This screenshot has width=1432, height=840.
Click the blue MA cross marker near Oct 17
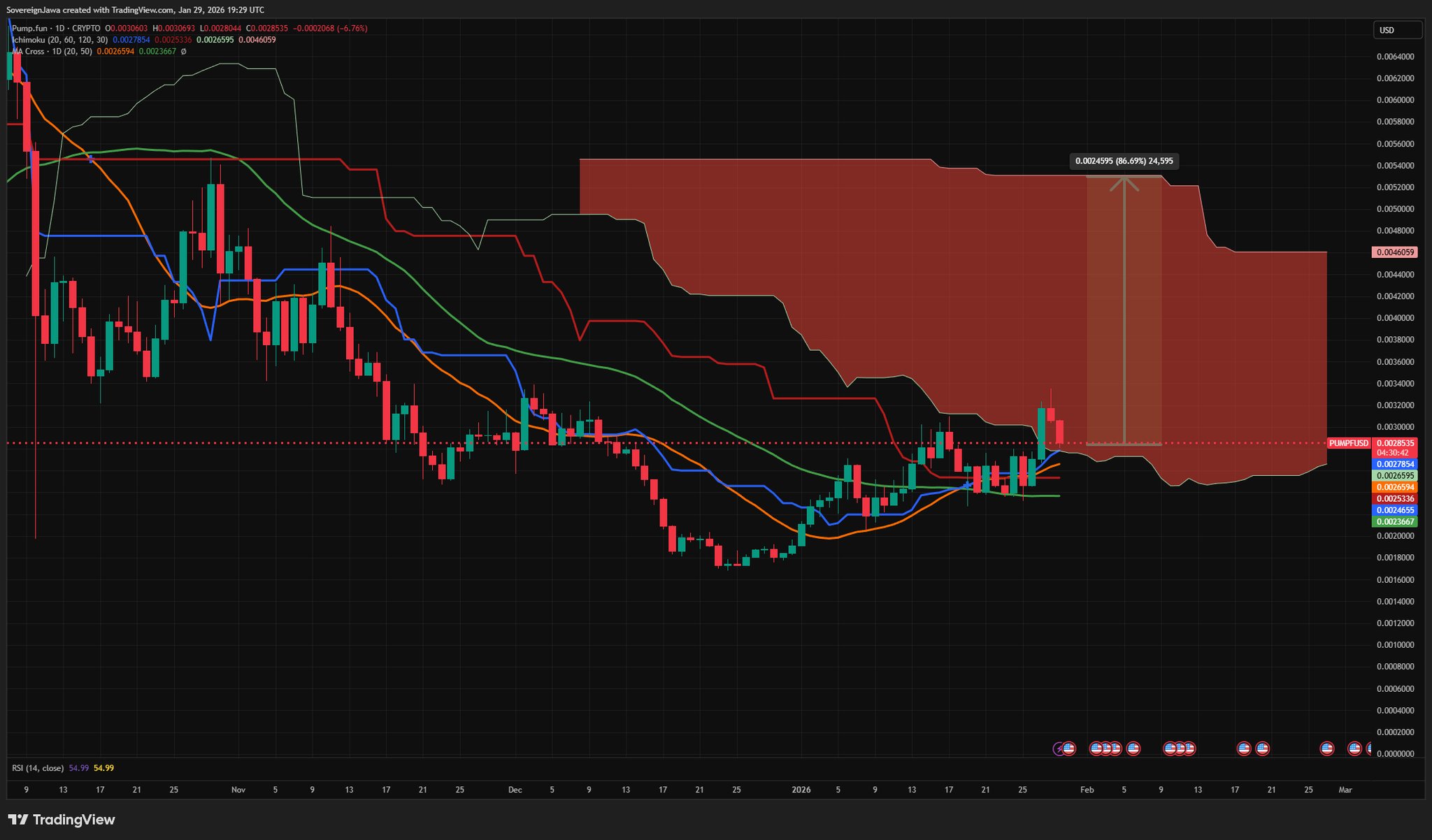tap(91, 159)
